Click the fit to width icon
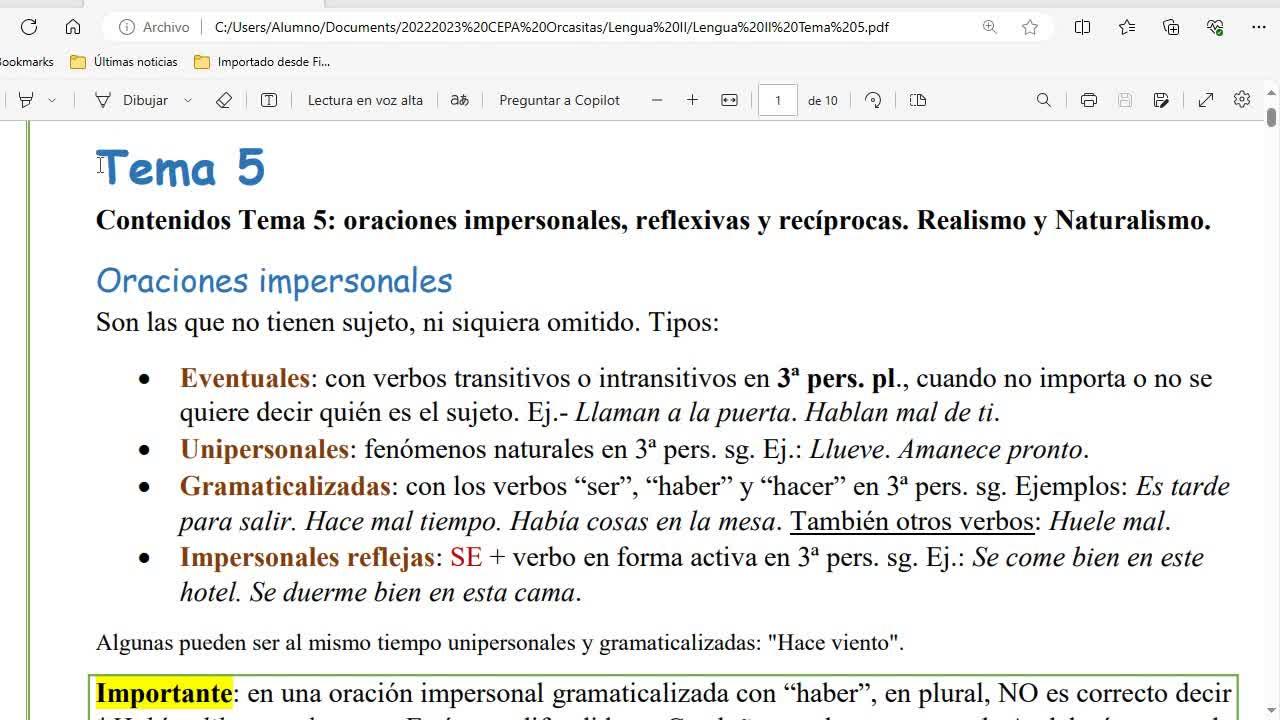 click(x=730, y=100)
